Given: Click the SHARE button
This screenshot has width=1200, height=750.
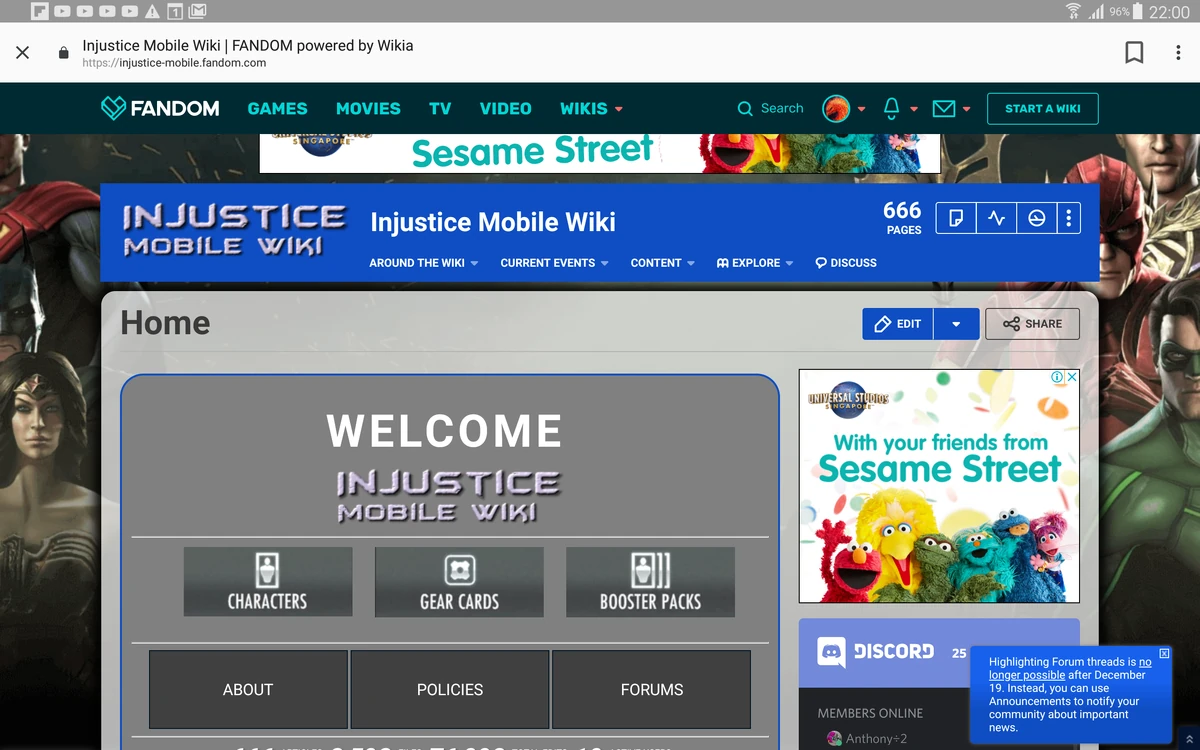Looking at the screenshot, I should (x=1032, y=324).
